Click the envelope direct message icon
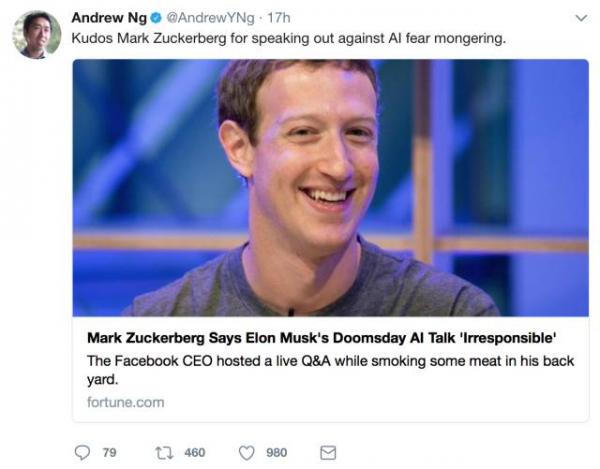The height and width of the screenshot is (469, 600). pos(327,453)
